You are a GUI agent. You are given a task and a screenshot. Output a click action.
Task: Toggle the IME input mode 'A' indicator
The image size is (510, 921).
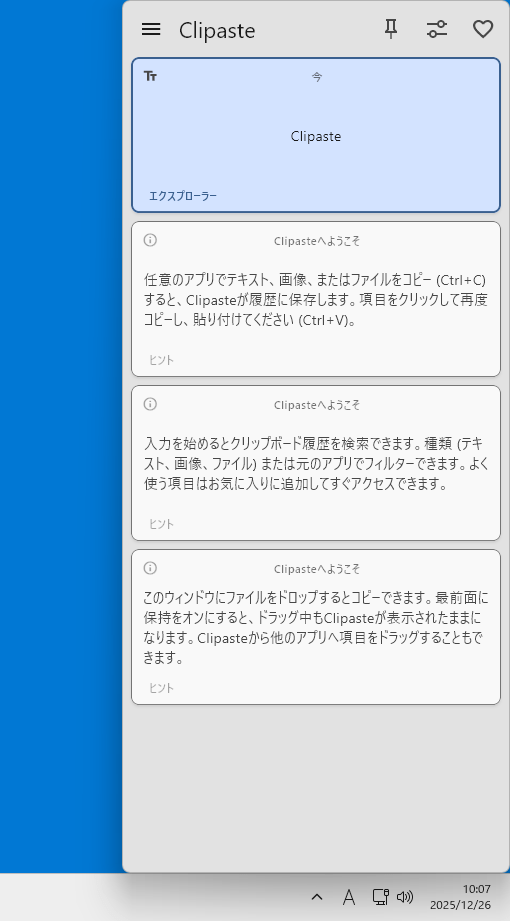[348, 897]
